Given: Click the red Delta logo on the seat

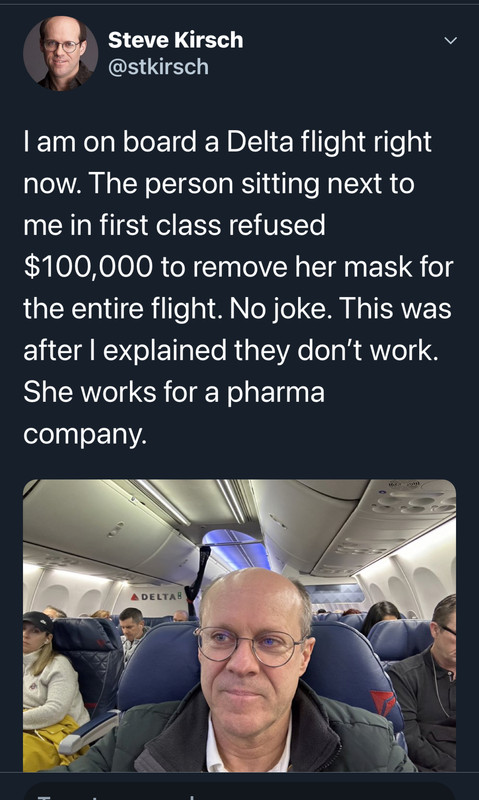Looking at the screenshot, I should pyautogui.click(x=383, y=704).
